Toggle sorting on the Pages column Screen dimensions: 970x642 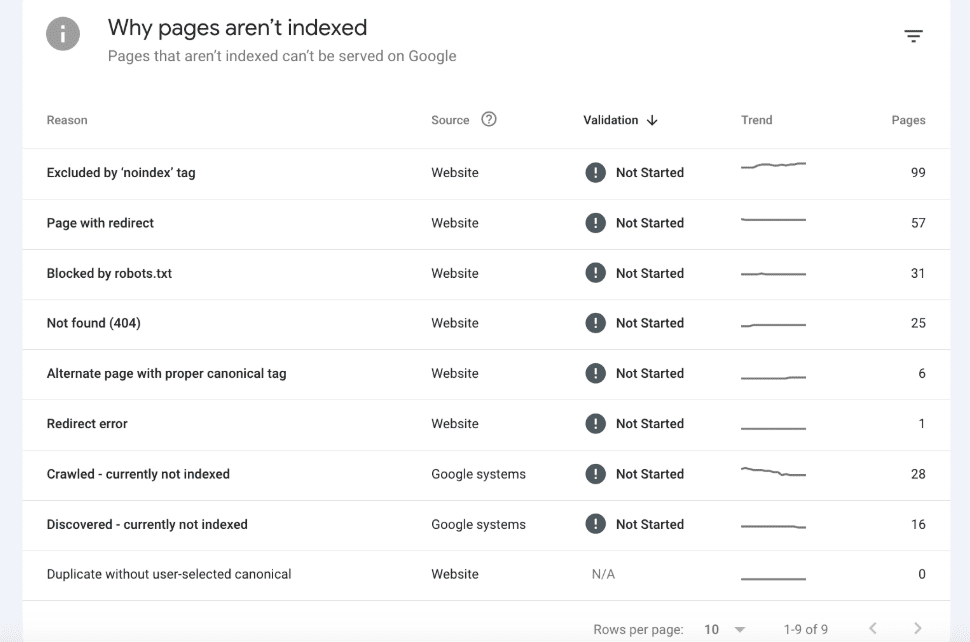[x=907, y=120]
